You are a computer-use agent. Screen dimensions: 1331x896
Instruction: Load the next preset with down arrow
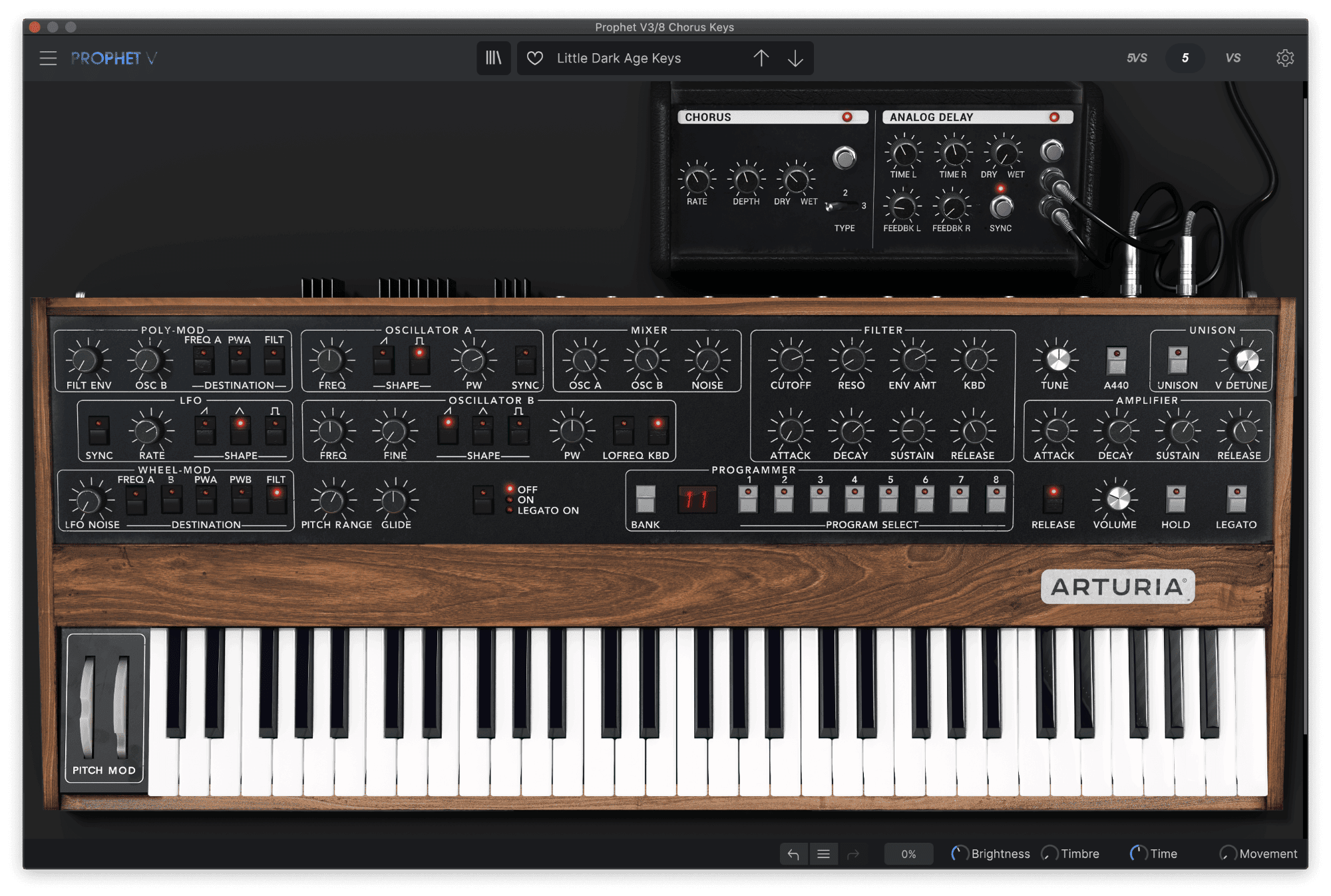click(795, 59)
